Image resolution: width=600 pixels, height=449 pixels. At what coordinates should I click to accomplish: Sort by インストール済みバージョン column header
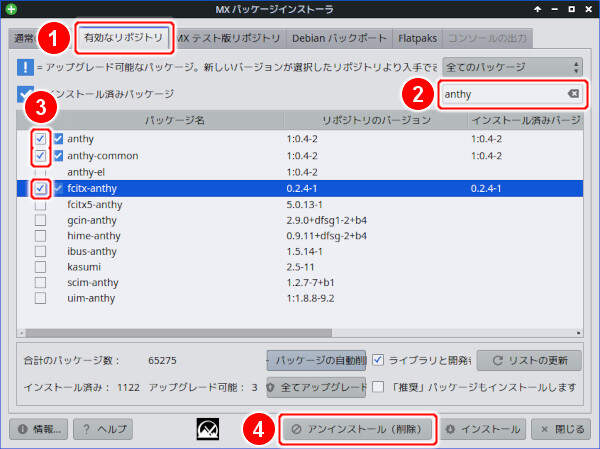click(526, 120)
